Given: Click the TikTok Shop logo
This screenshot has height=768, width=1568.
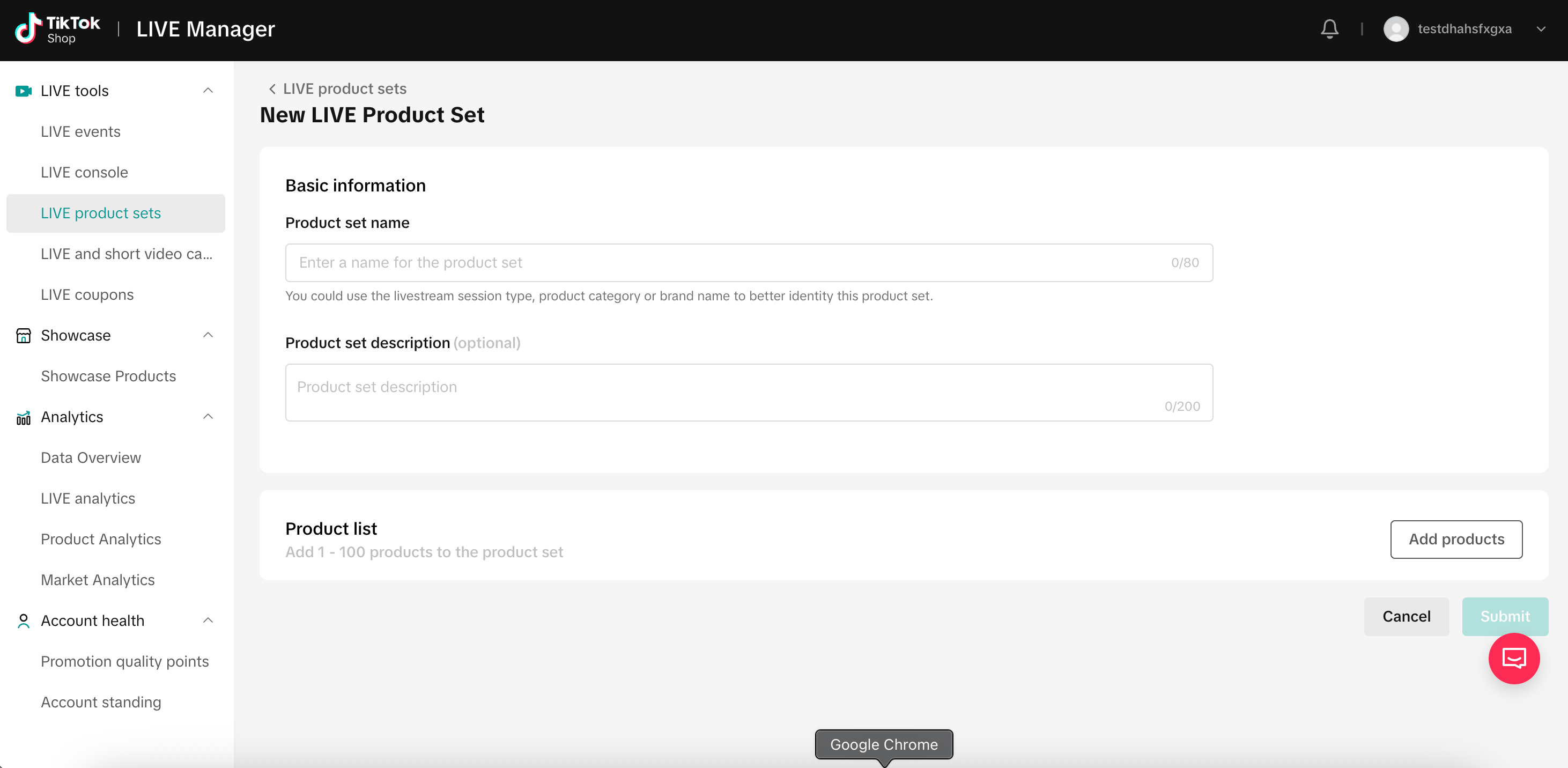Looking at the screenshot, I should pyautogui.click(x=57, y=28).
